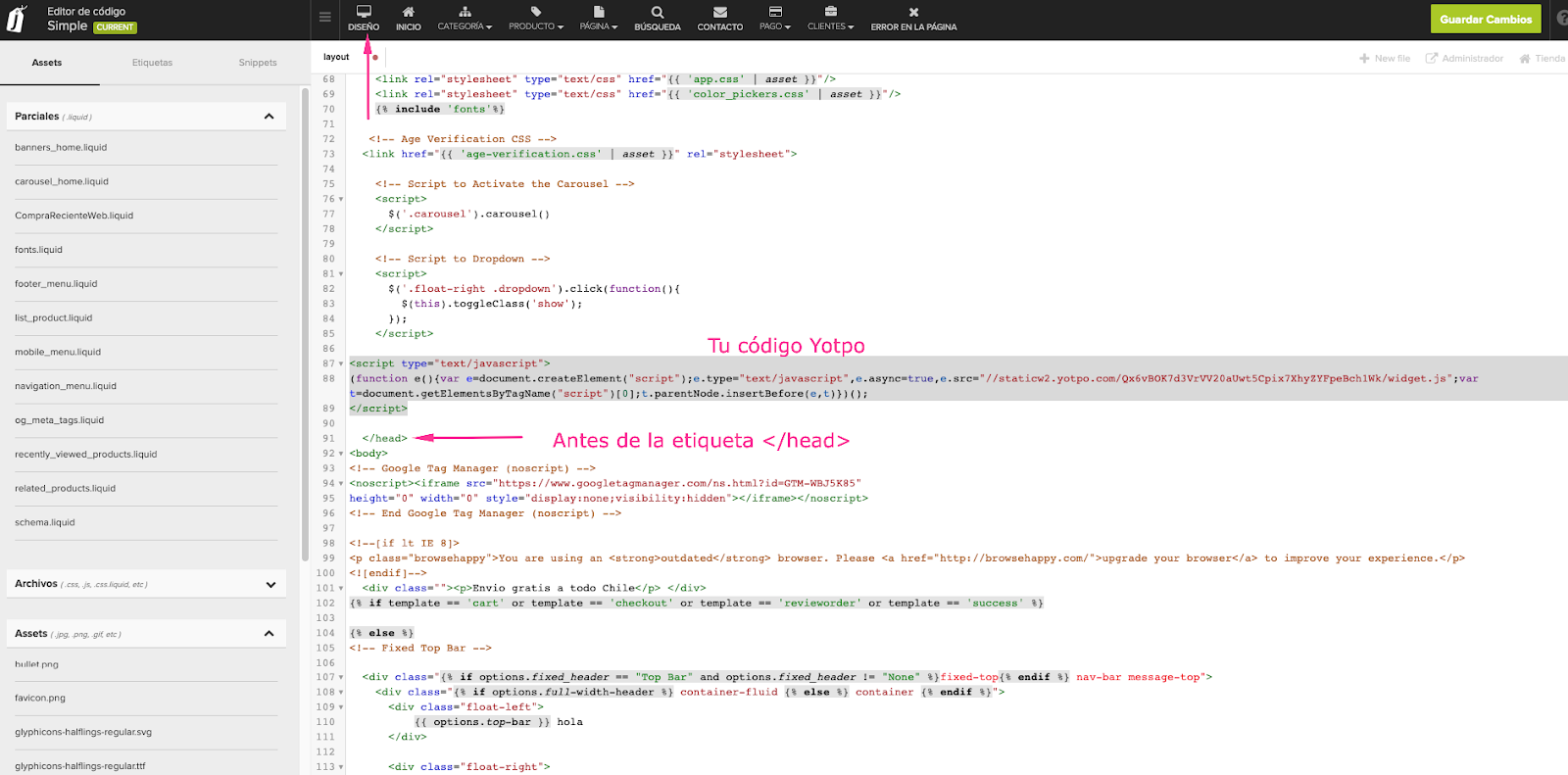Select the layout file tab
The width and height of the screenshot is (1568, 775).
336,57
